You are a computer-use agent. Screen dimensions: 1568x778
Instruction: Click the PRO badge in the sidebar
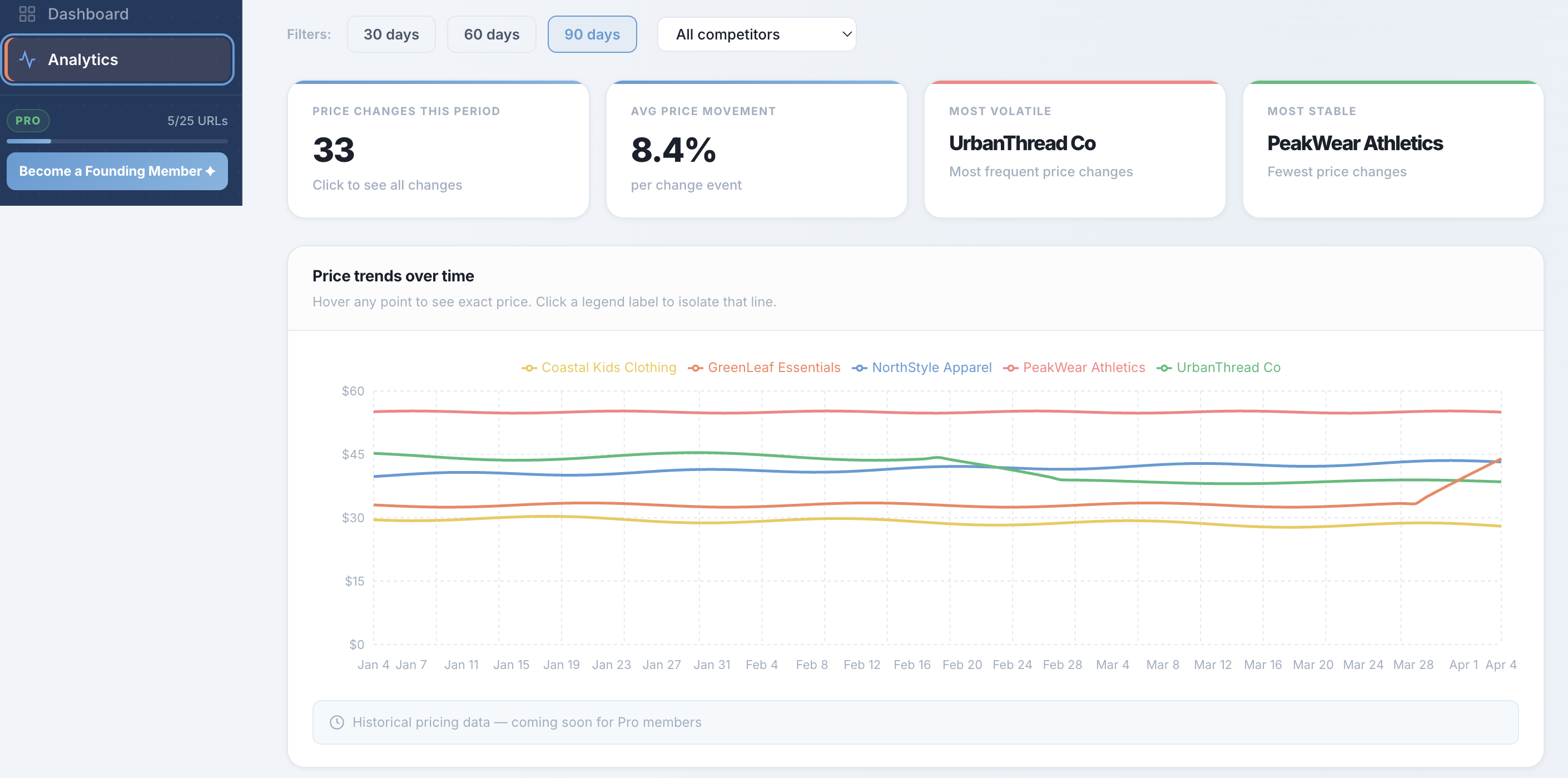(x=28, y=120)
